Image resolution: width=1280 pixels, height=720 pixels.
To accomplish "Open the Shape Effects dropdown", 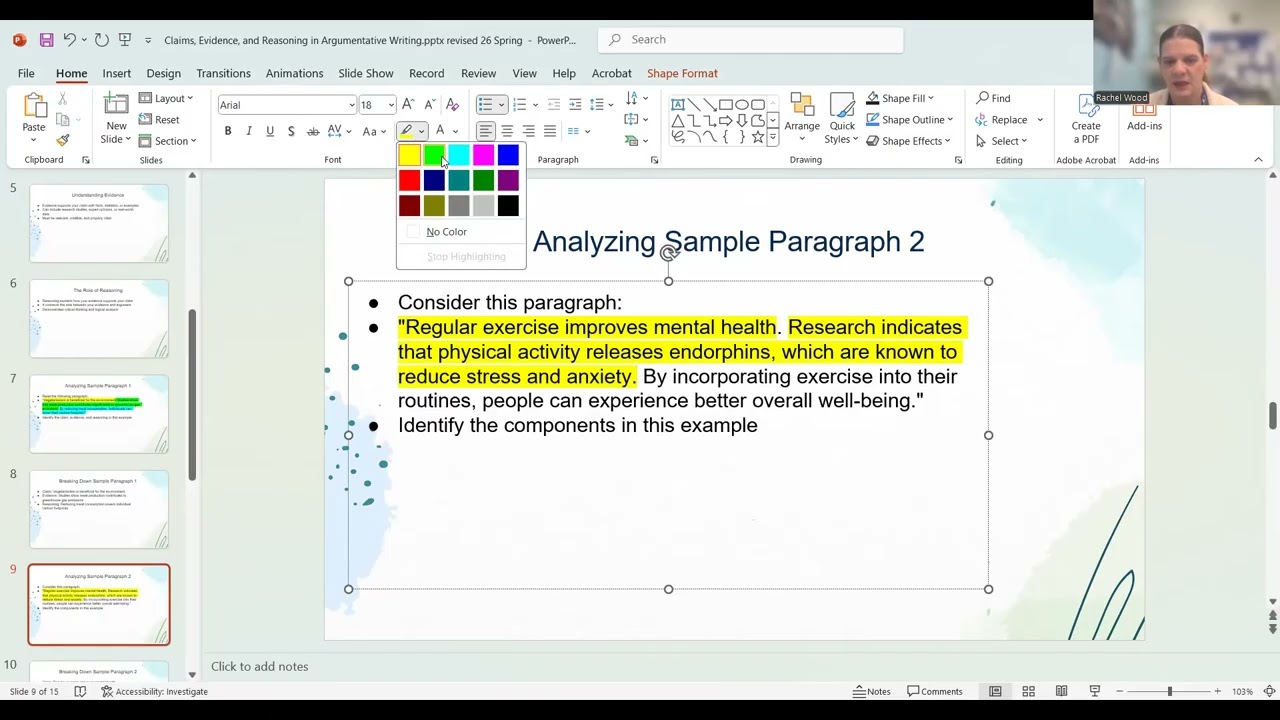I will pos(909,141).
